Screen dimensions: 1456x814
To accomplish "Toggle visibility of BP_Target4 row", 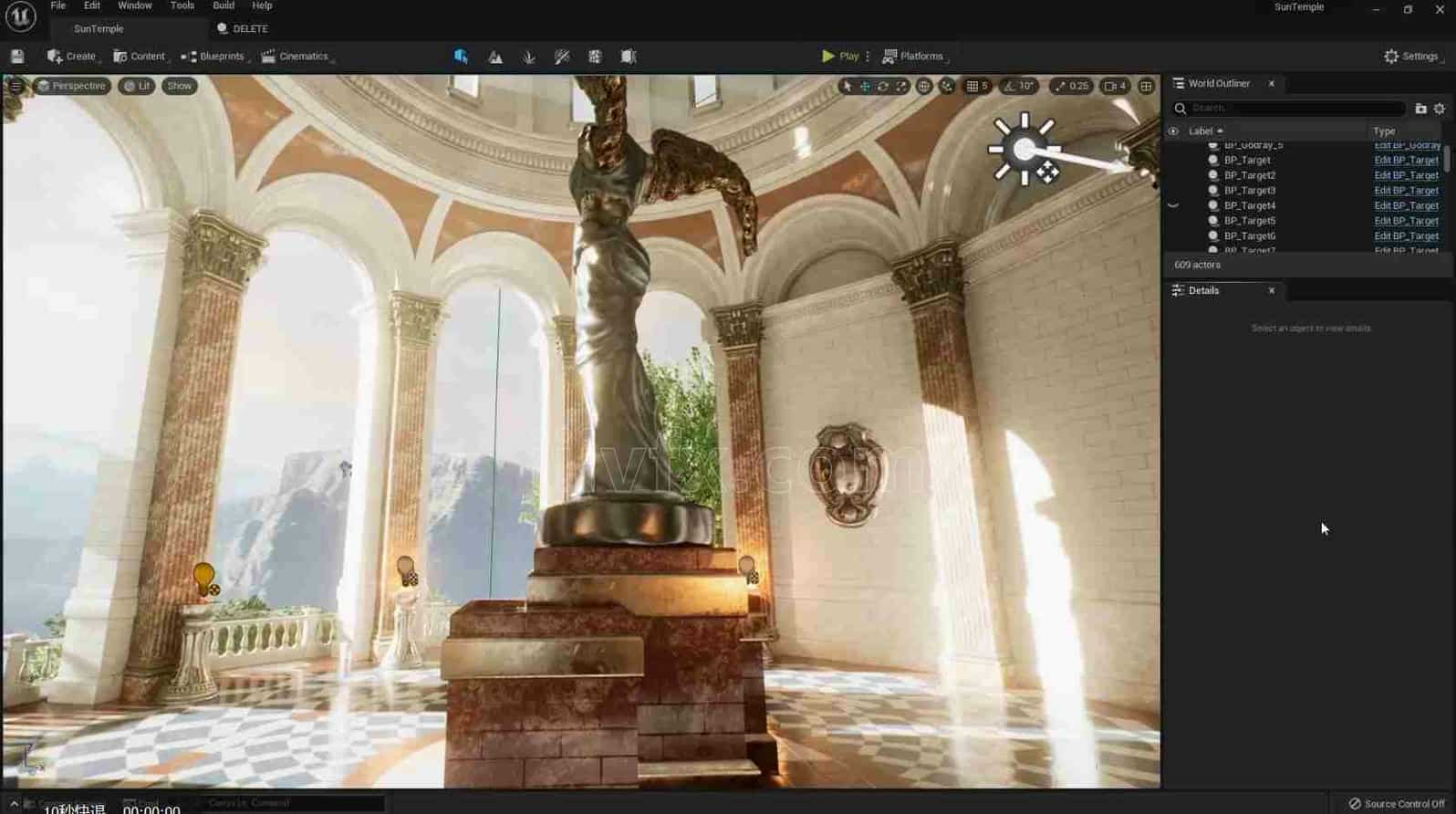I will tap(1173, 205).
